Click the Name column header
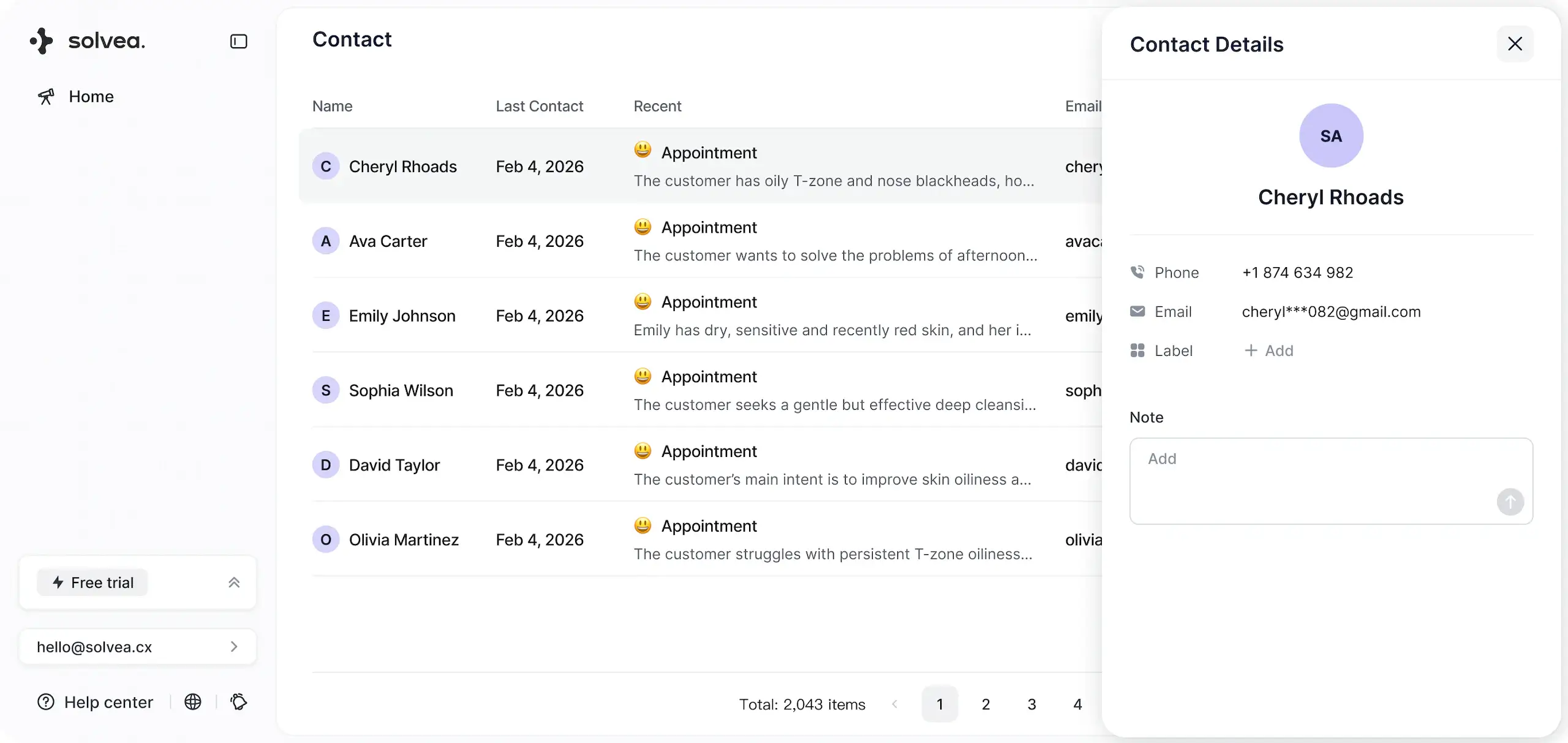 pos(333,106)
